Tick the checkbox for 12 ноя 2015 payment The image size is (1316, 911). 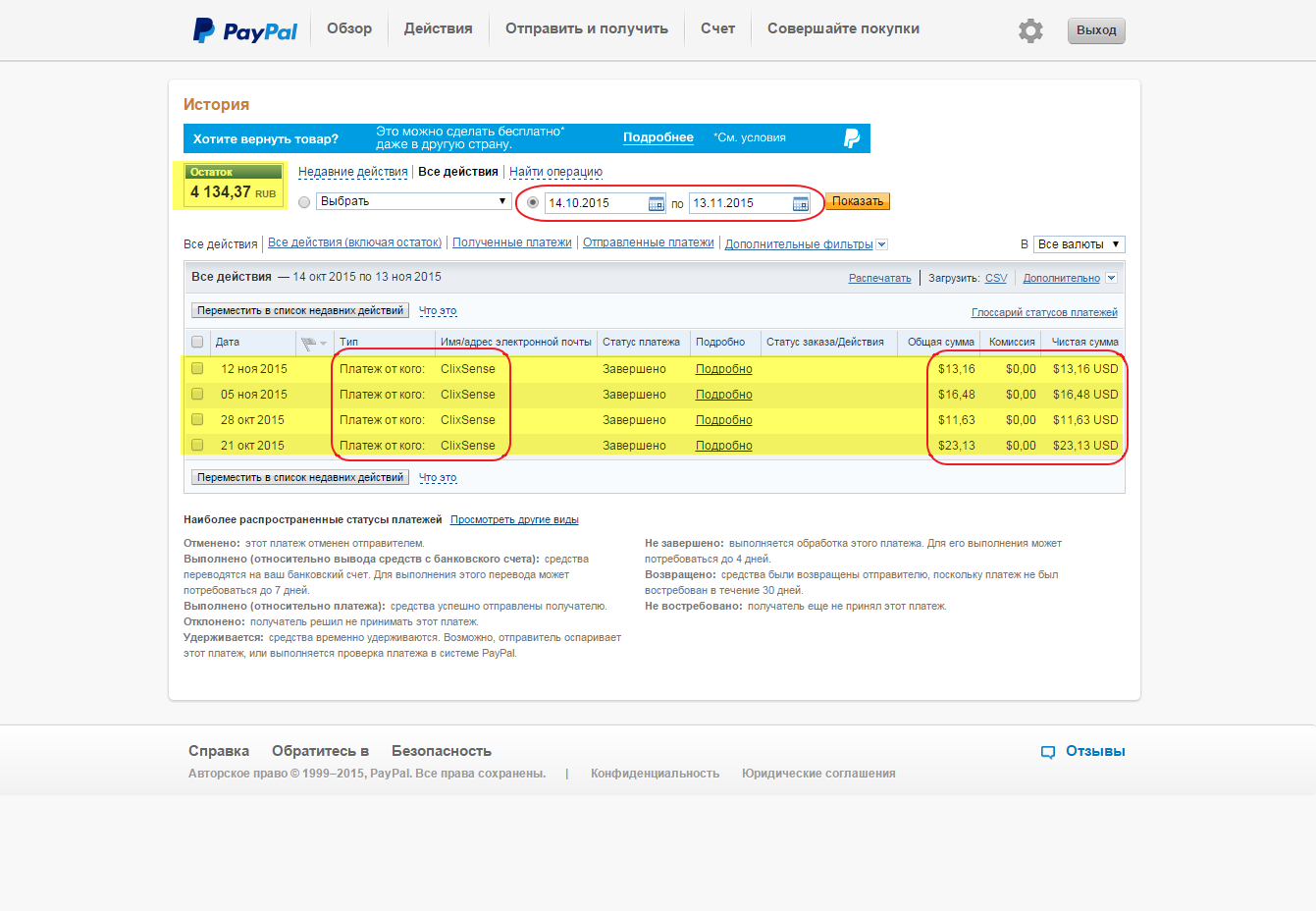click(x=197, y=369)
